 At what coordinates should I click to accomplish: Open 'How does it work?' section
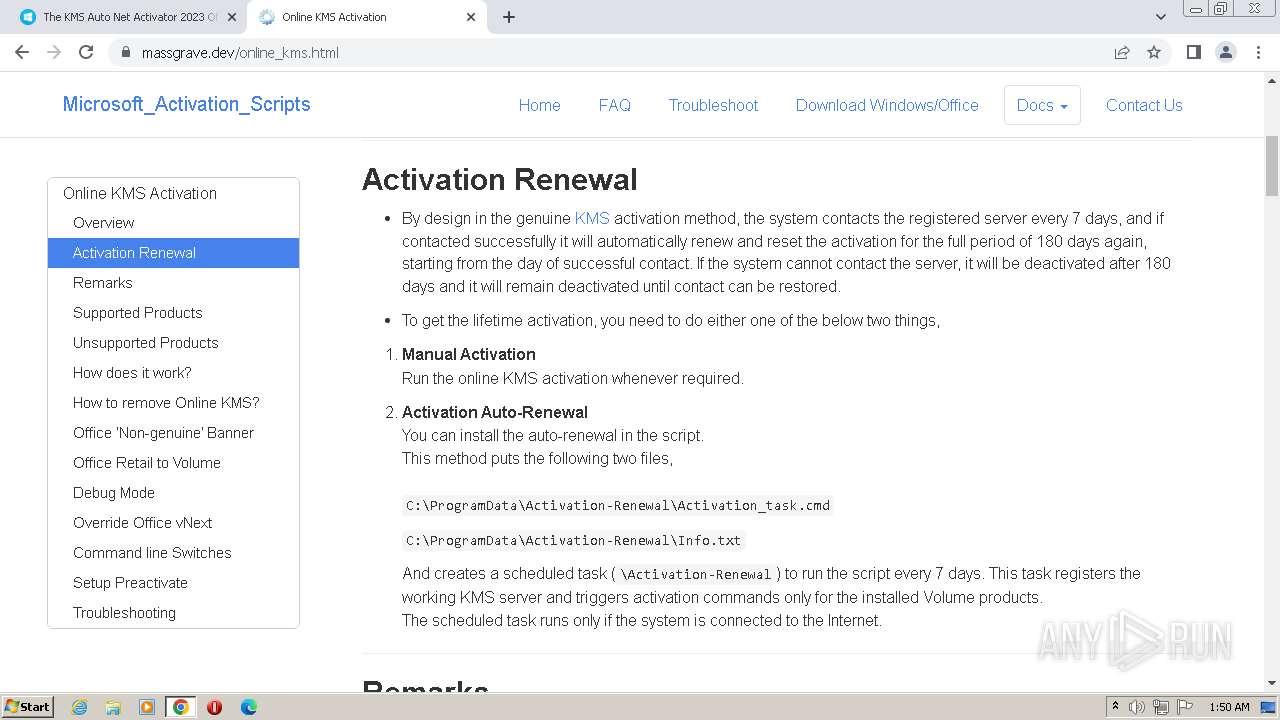coord(173,373)
